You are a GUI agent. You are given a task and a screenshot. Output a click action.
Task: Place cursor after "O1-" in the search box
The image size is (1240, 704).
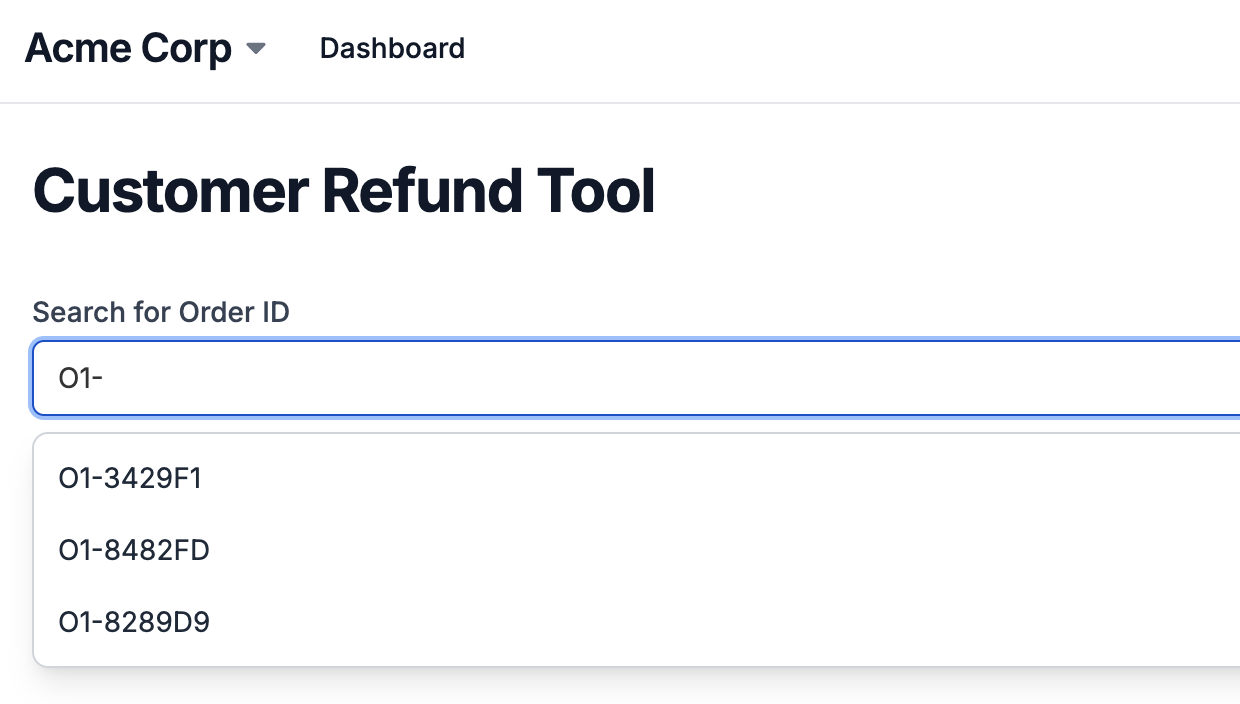click(106, 379)
